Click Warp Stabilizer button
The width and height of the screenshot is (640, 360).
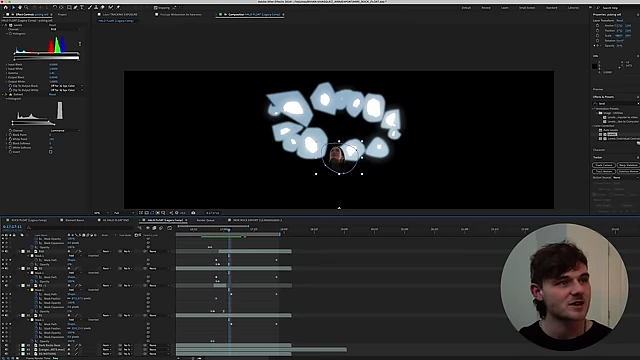(x=628, y=165)
